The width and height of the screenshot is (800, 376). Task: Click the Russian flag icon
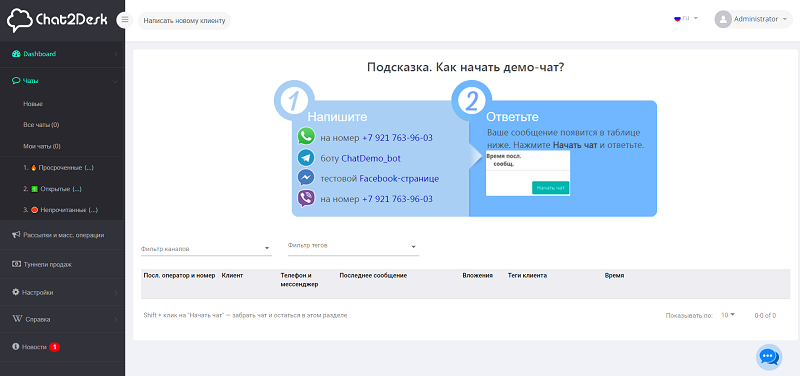pos(678,18)
